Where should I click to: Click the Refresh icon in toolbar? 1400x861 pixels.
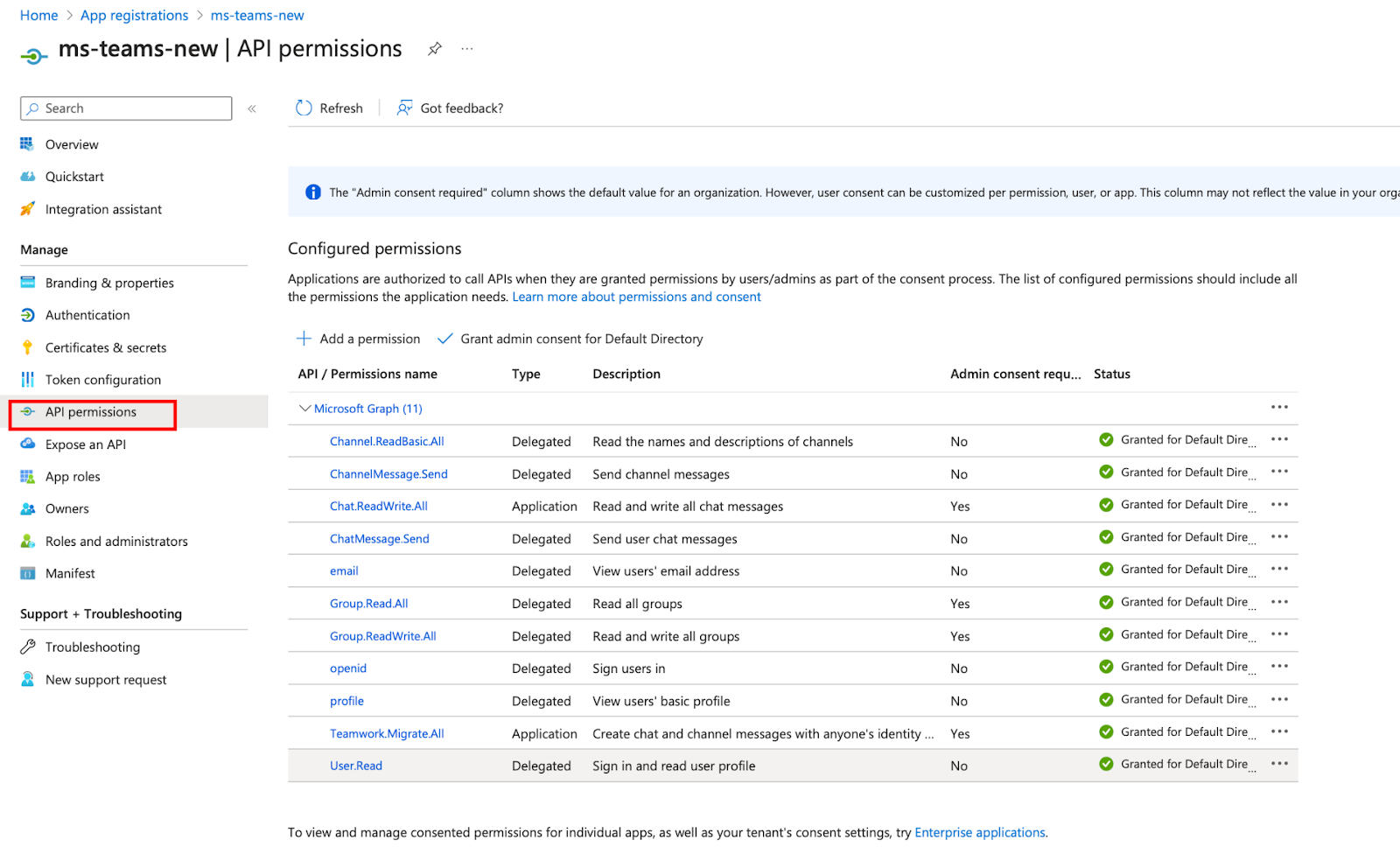[x=304, y=108]
